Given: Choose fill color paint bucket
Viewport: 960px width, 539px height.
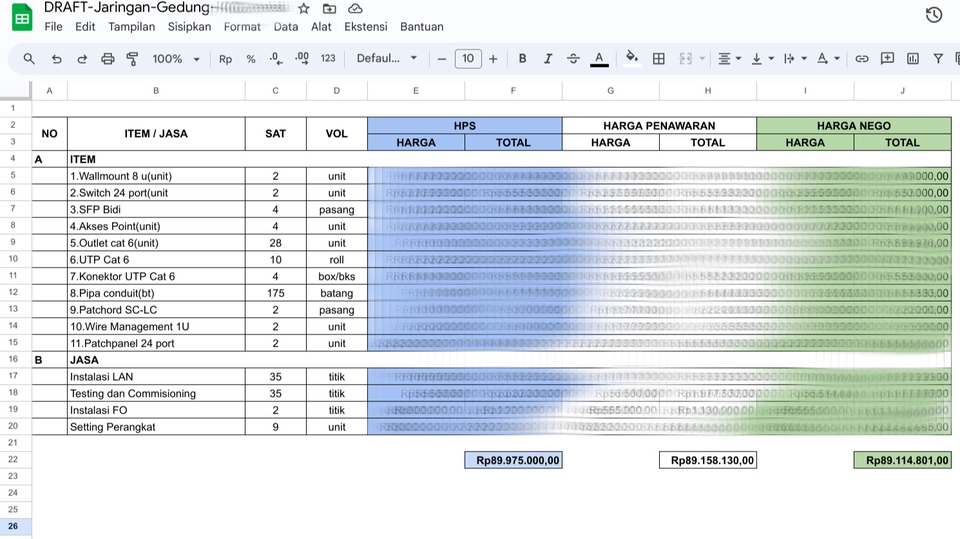Looking at the screenshot, I should (631, 59).
